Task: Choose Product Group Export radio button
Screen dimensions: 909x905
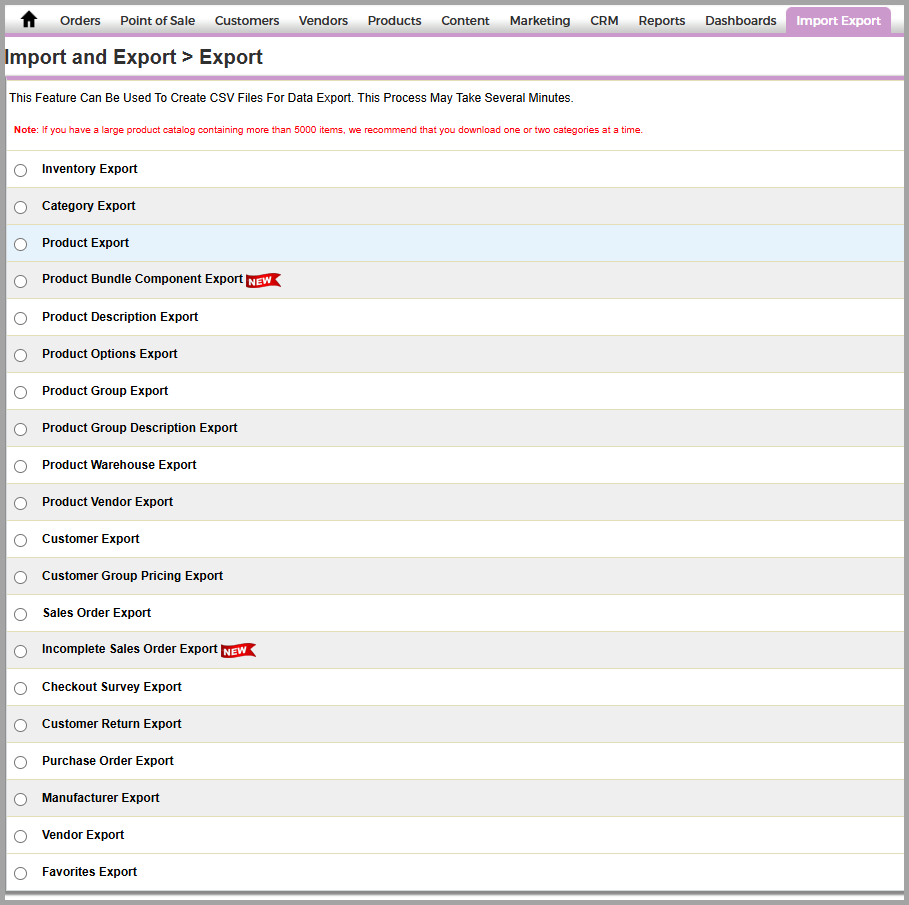Action: click(20, 392)
